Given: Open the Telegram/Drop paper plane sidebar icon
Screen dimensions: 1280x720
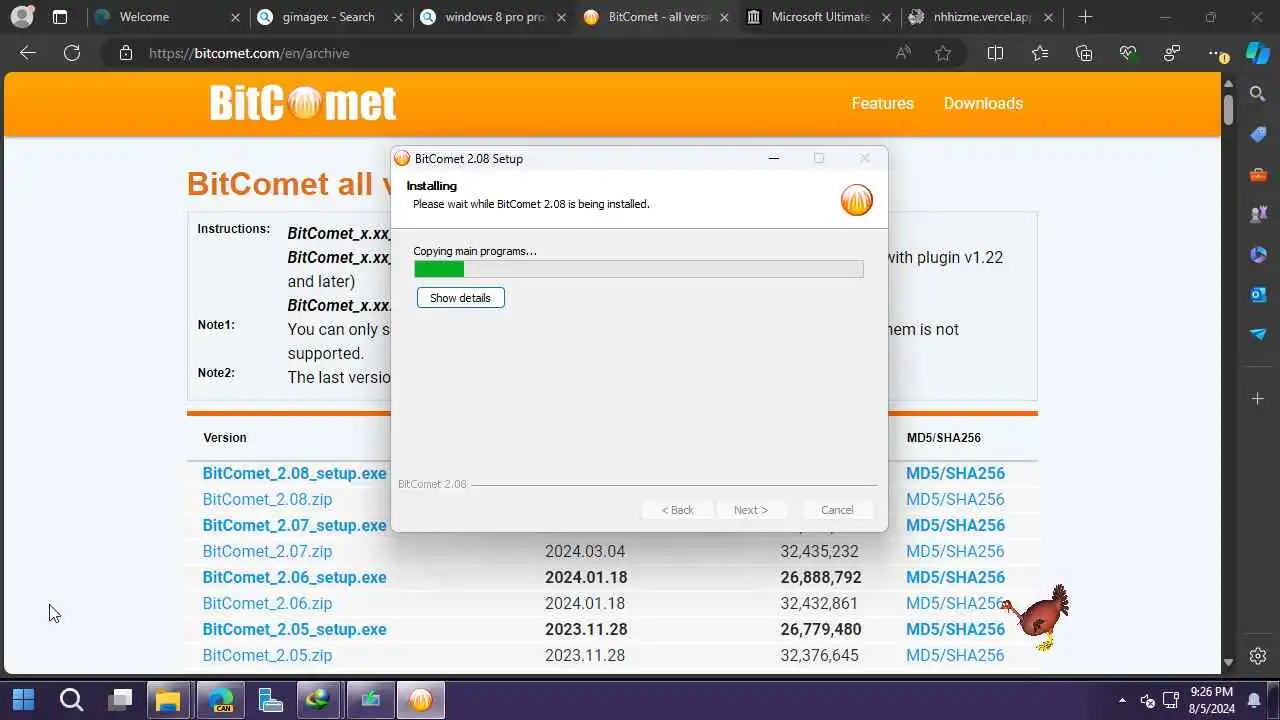Looking at the screenshot, I should (1258, 334).
